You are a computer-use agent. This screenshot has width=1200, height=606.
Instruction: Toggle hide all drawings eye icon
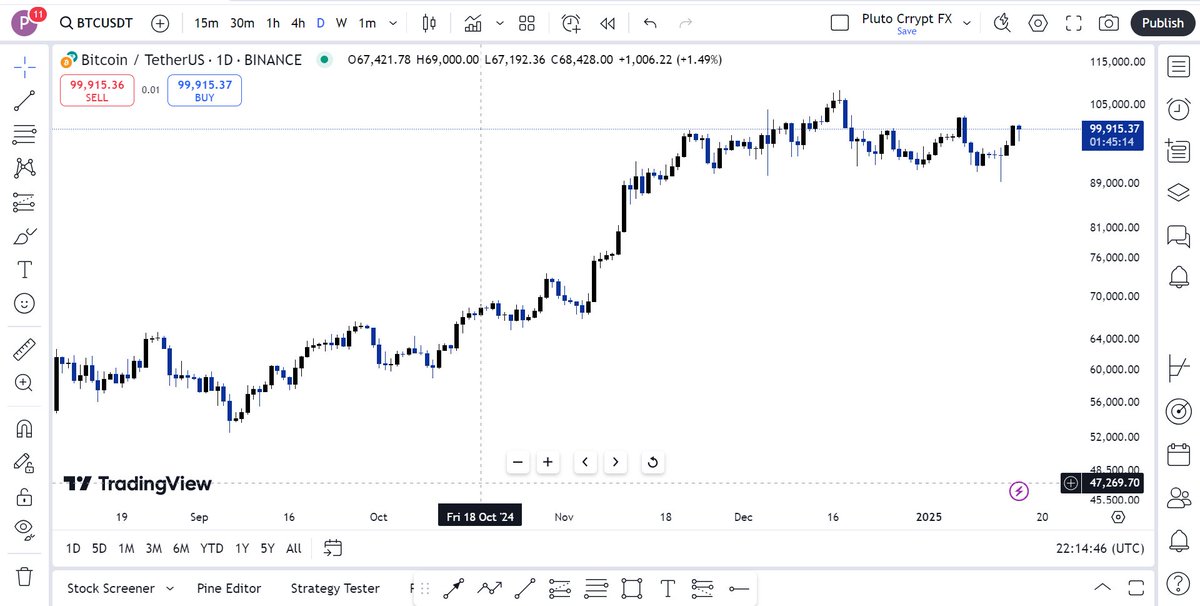click(25, 530)
